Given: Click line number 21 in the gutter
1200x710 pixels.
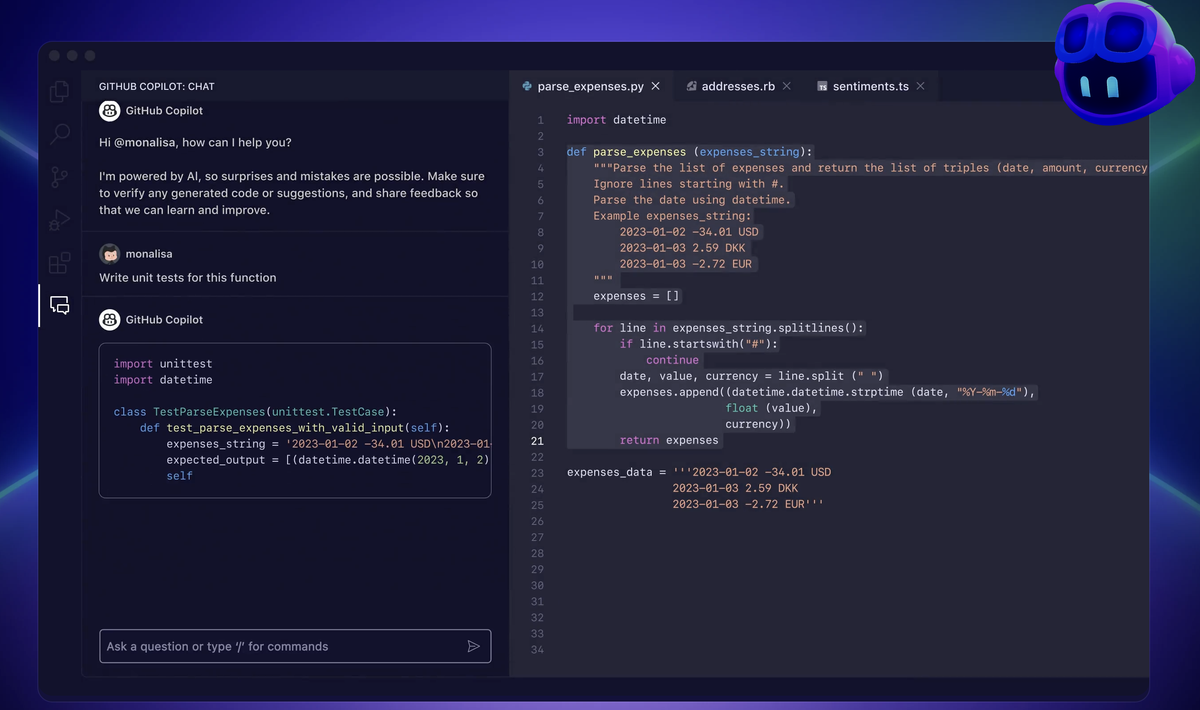Looking at the screenshot, I should (x=537, y=441).
